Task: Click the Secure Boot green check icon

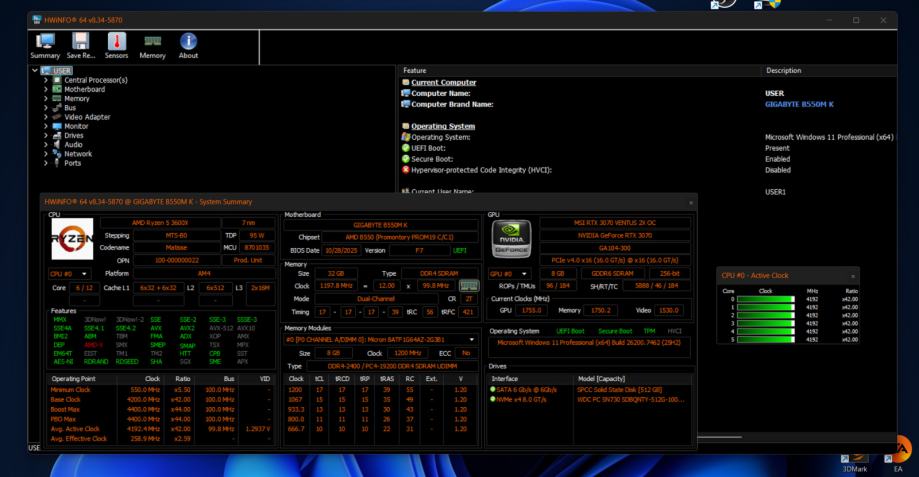Action: coord(406,159)
